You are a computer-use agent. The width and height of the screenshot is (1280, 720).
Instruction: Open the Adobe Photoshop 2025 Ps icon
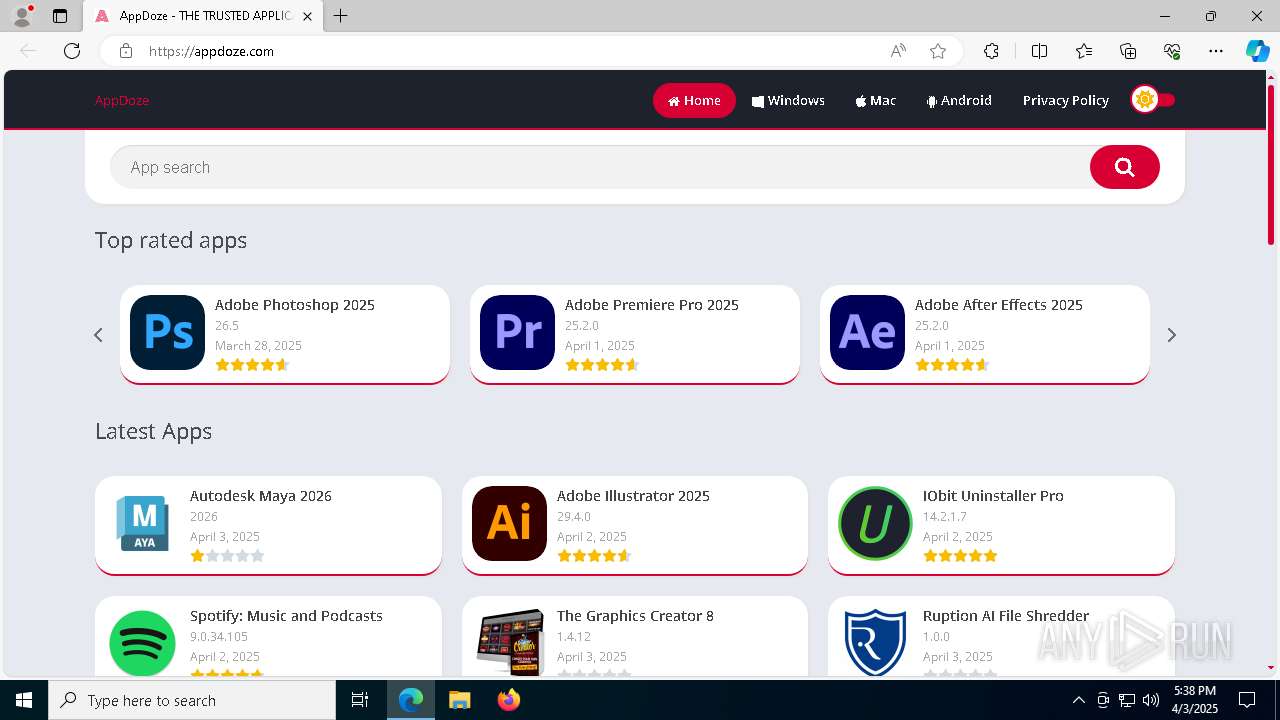[167, 332]
